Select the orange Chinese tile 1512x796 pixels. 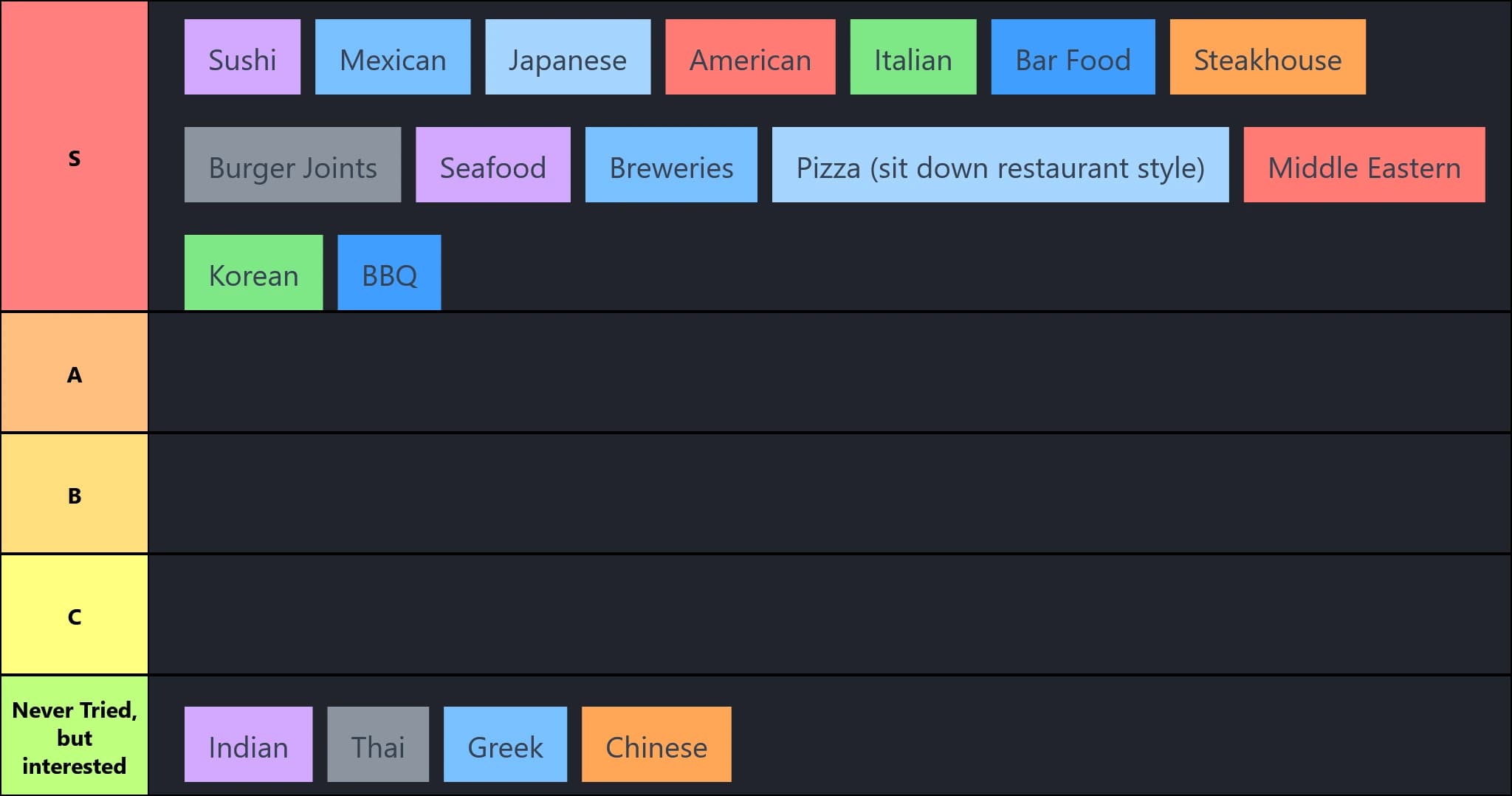(656, 744)
